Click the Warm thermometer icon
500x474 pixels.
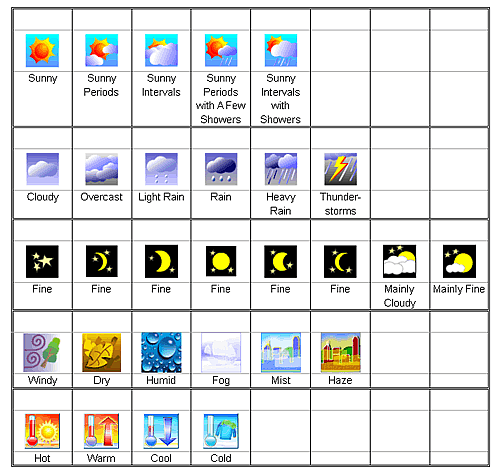pyautogui.click(x=101, y=431)
